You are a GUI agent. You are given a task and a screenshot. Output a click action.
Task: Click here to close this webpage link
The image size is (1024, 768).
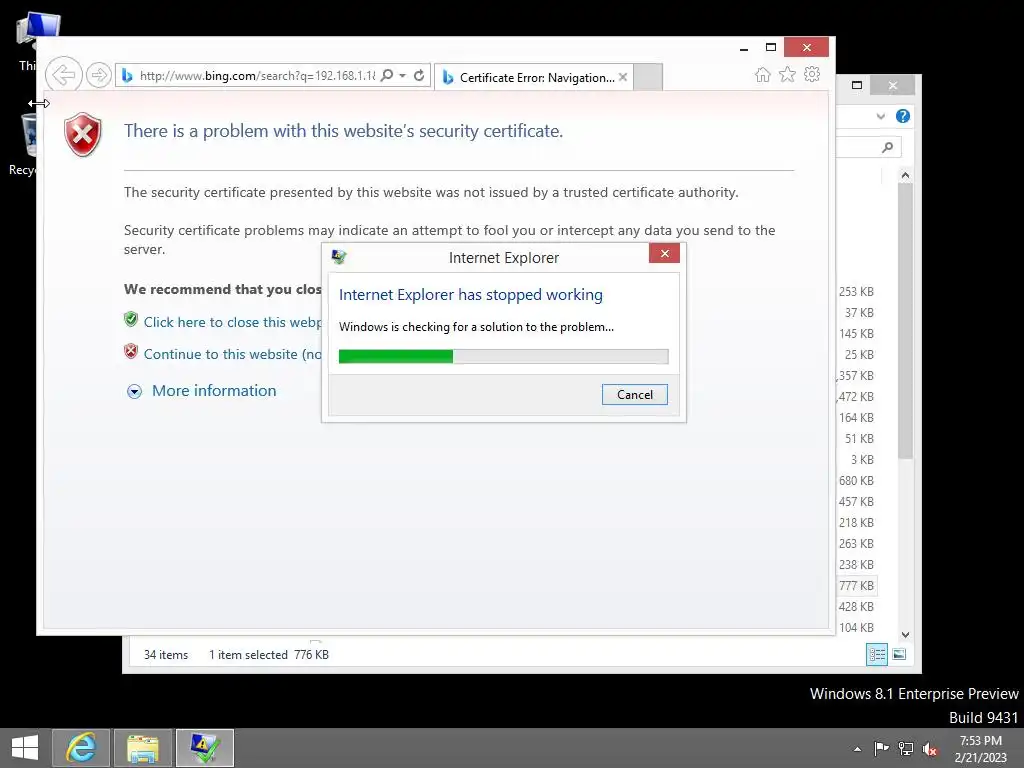pyautogui.click(x=232, y=322)
